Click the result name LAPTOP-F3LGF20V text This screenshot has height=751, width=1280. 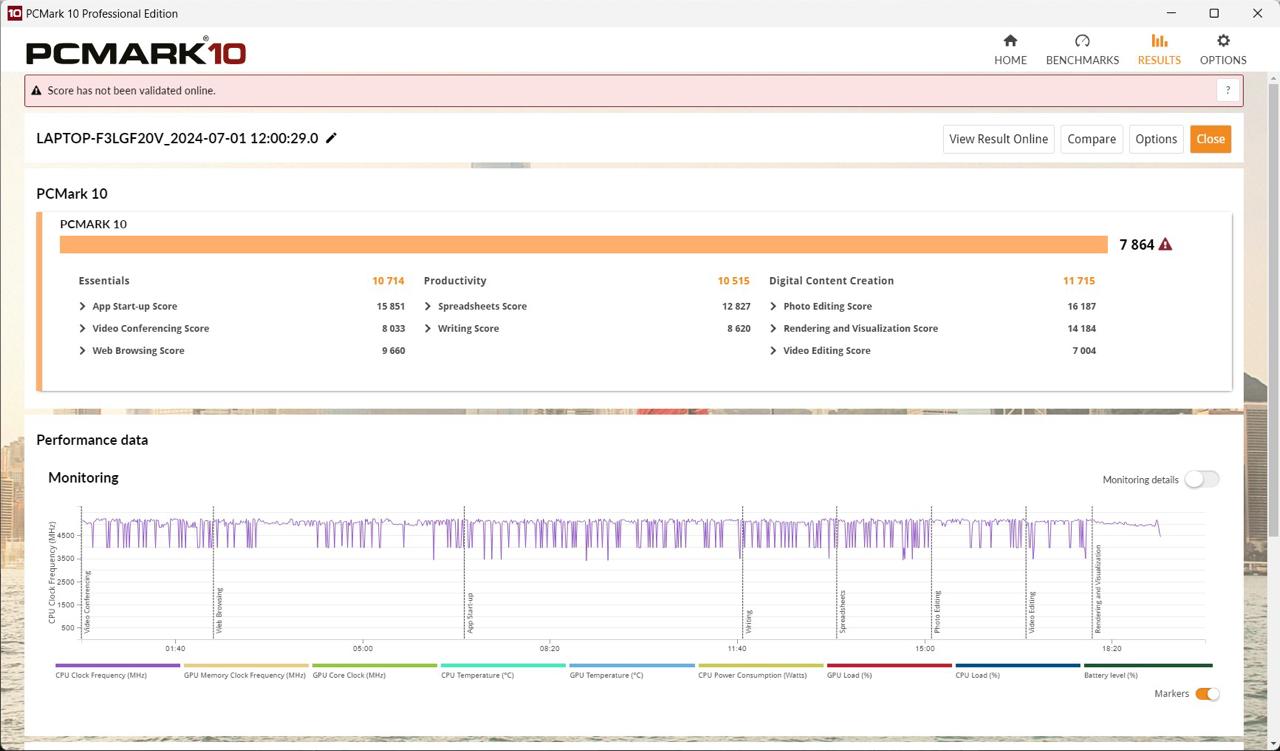tap(177, 138)
